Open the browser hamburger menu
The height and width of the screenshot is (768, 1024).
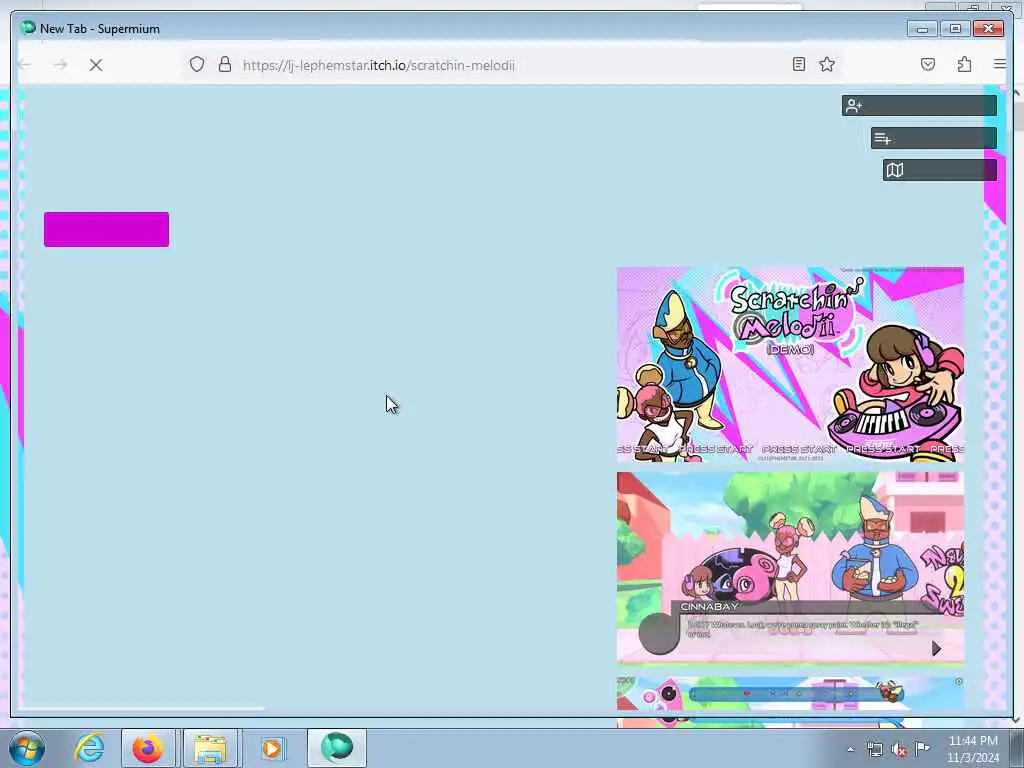coord(999,64)
